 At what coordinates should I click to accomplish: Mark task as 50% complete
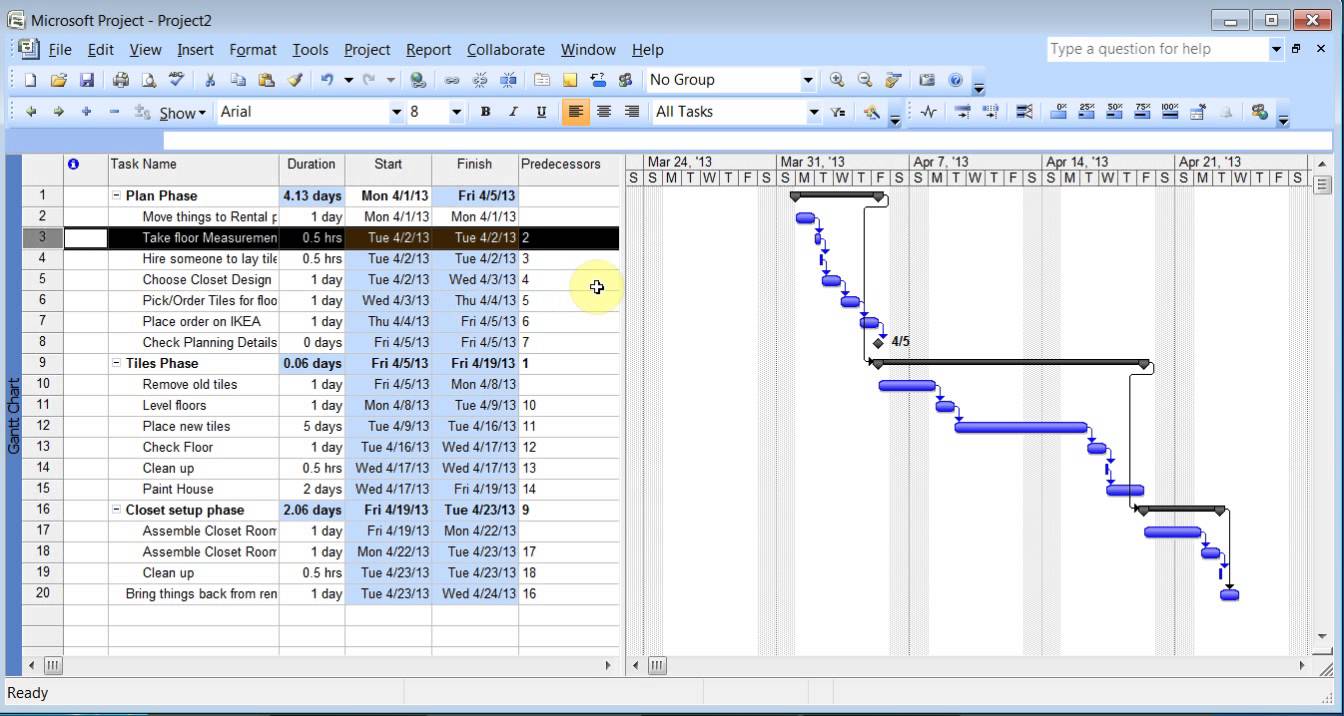[1115, 112]
